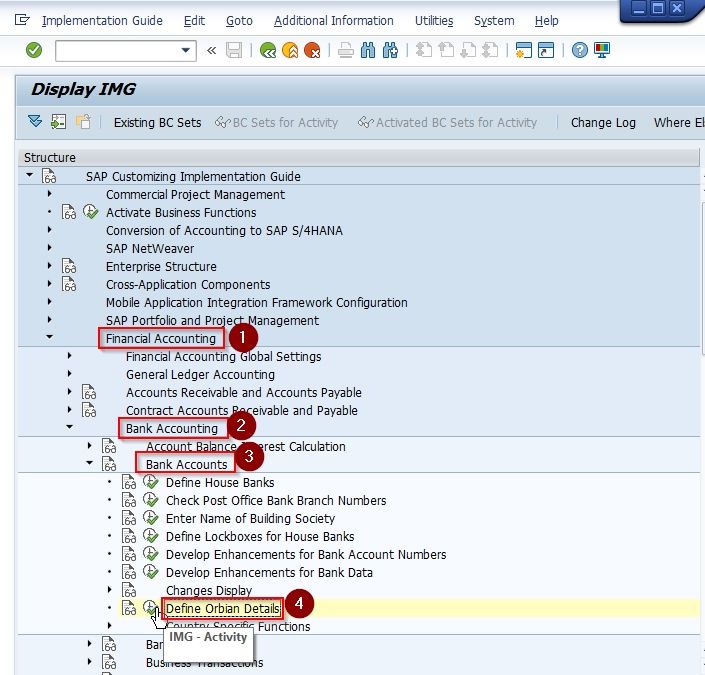Collapse the Bank Accounts node
Screen dimensions: 705x675
coord(89,463)
